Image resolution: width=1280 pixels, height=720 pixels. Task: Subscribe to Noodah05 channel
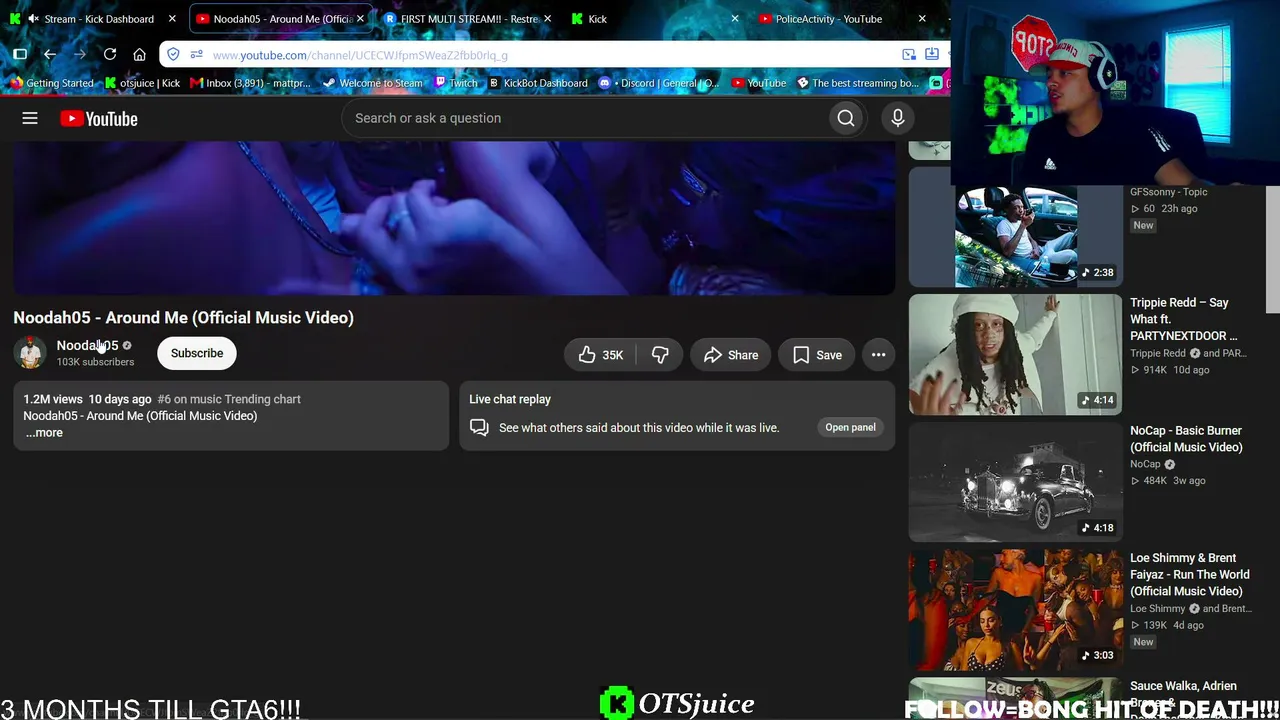pyautogui.click(x=197, y=353)
